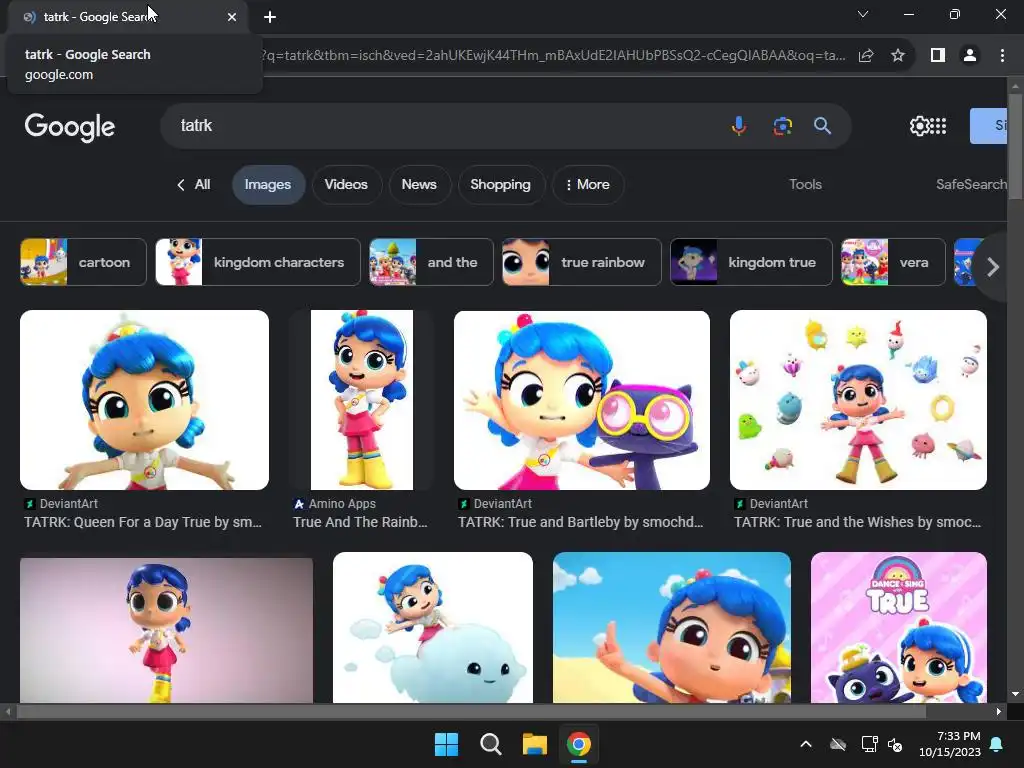
Task: Open the Tools filter options
Action: click(x=805, y=184)
